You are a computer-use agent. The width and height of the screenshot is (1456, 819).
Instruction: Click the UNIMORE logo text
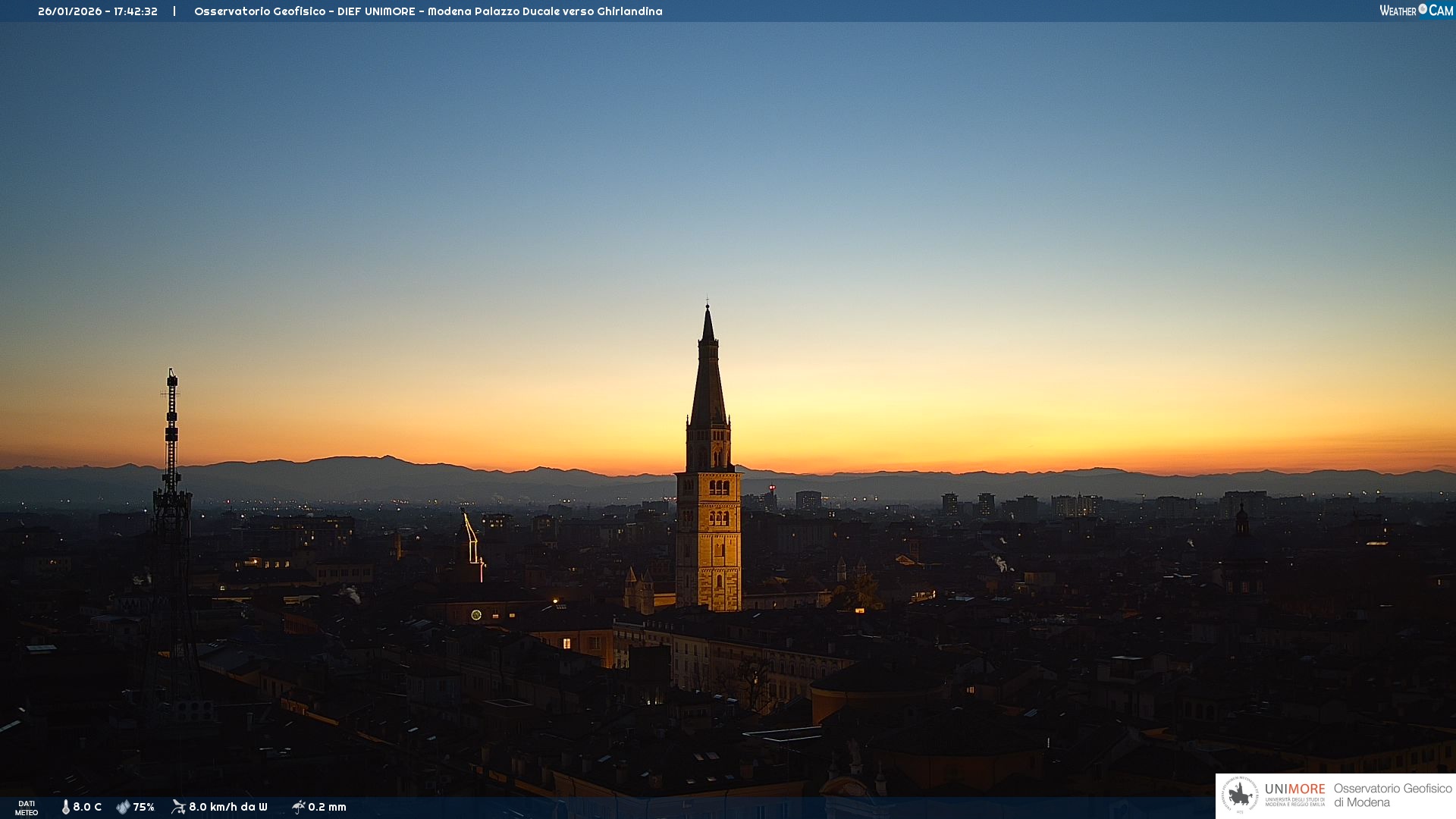tap(1294, 789)
